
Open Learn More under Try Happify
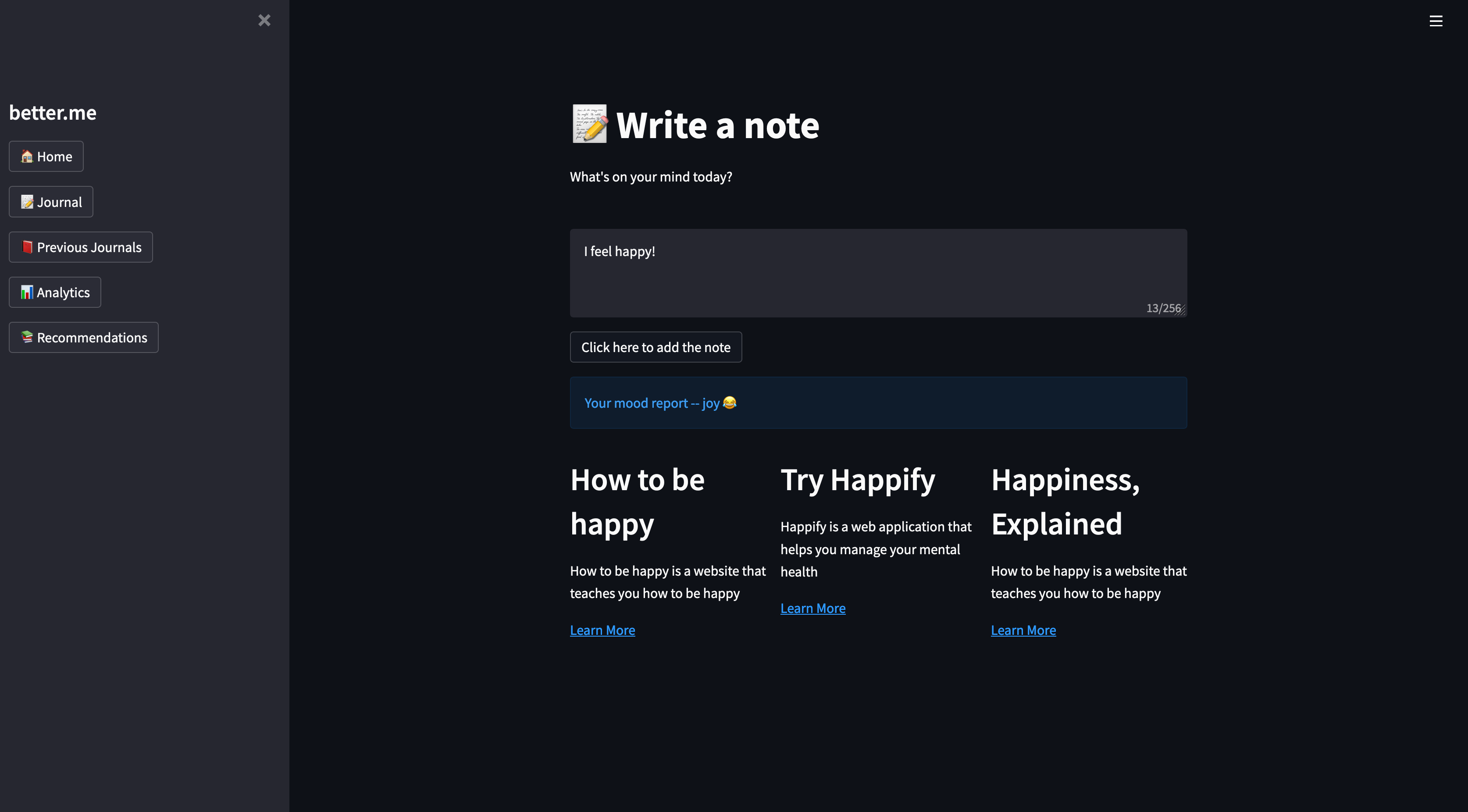pyautogui.click(x=812, y=609)
